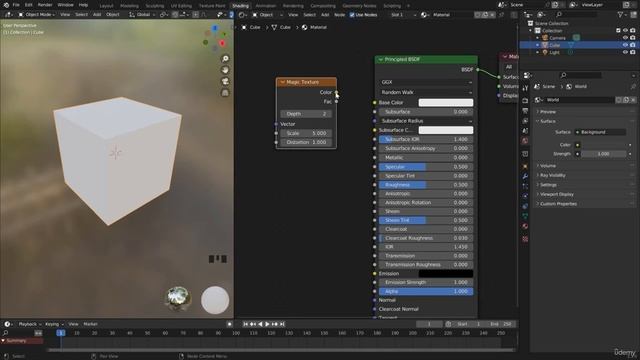Collapse the Magic Texture node header arrow
640x360 pixels.
tap(282, 82)
